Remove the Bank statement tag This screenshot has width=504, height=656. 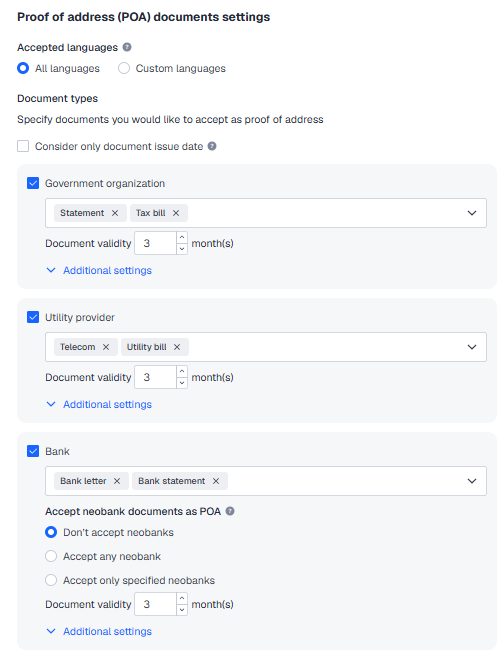coord(216,481)
